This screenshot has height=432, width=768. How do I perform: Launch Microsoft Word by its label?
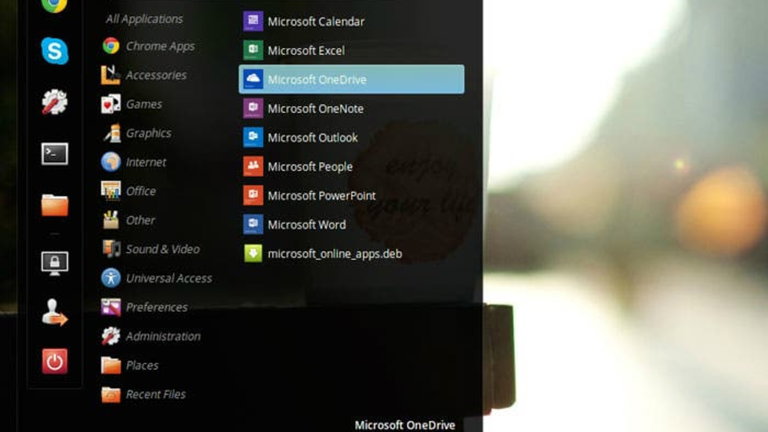coord(307,224)
